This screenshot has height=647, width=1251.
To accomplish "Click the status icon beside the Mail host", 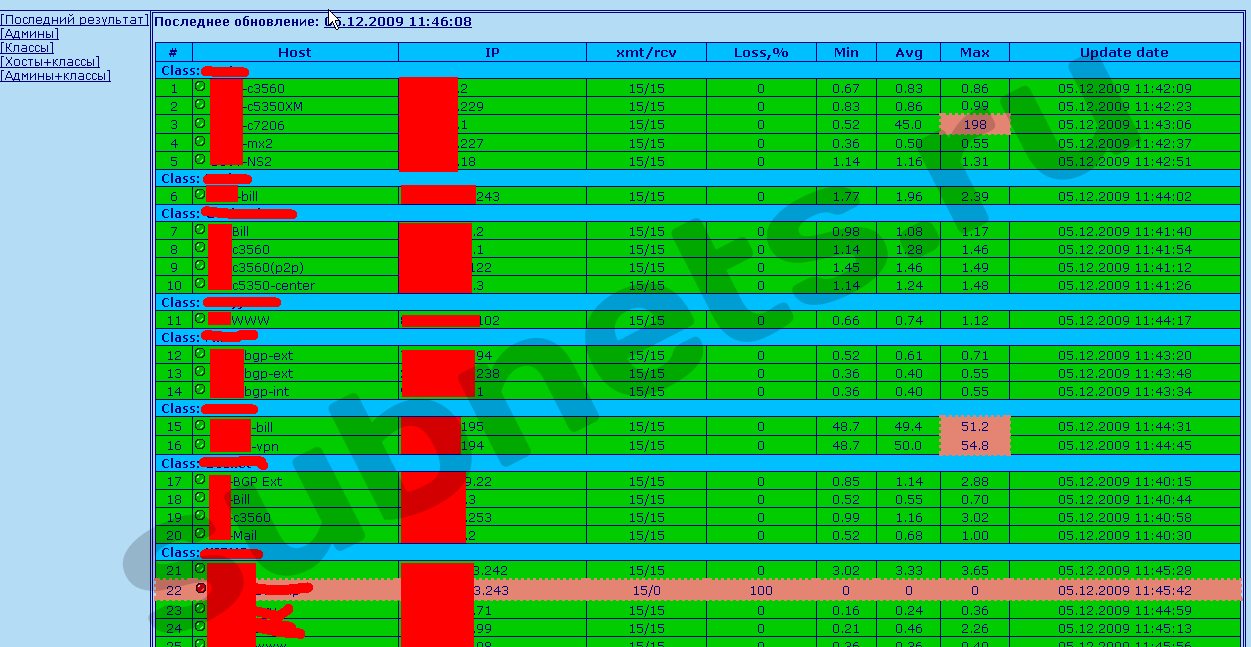I will tap(200, 534).
